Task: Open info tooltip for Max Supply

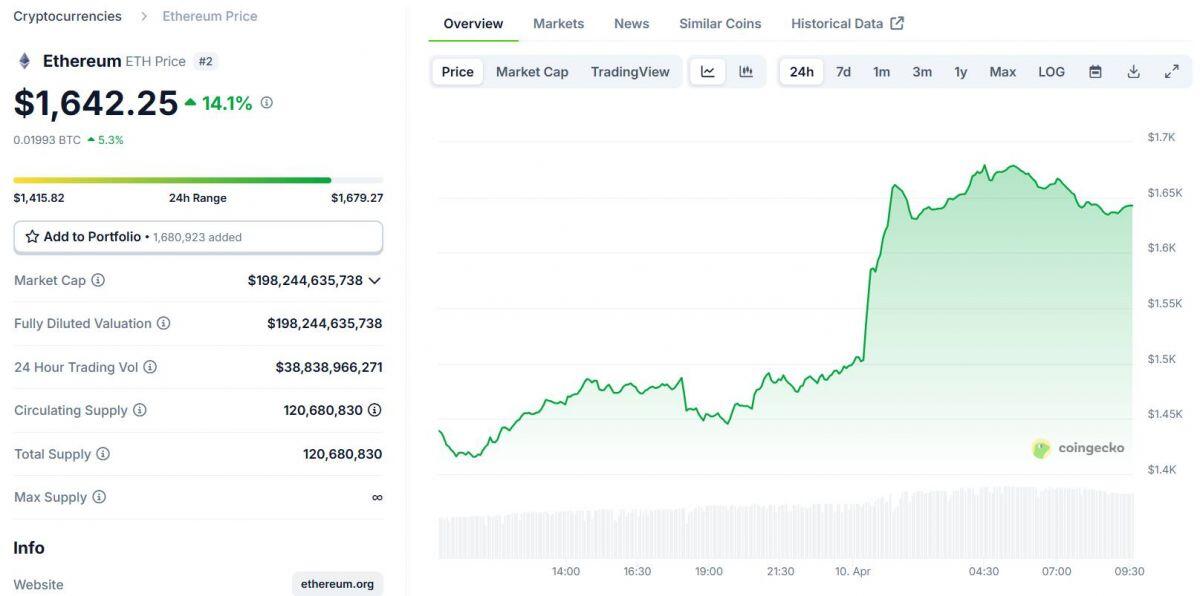Action: (99, 497)
